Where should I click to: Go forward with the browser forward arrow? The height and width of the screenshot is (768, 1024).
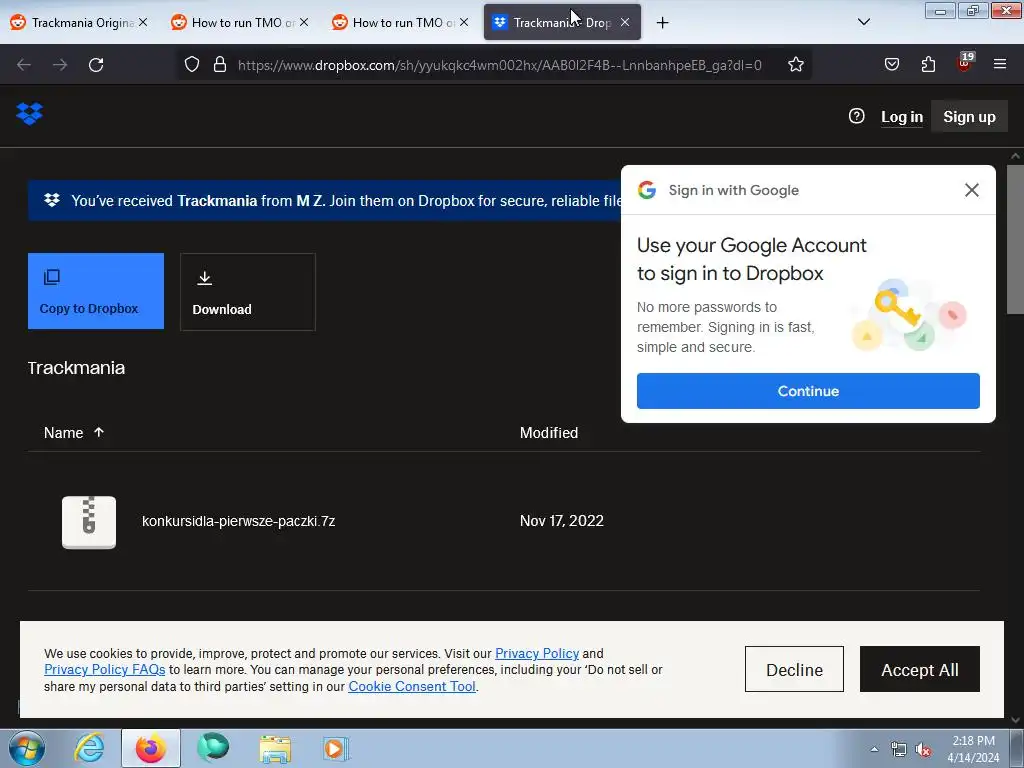pos(60,65)
